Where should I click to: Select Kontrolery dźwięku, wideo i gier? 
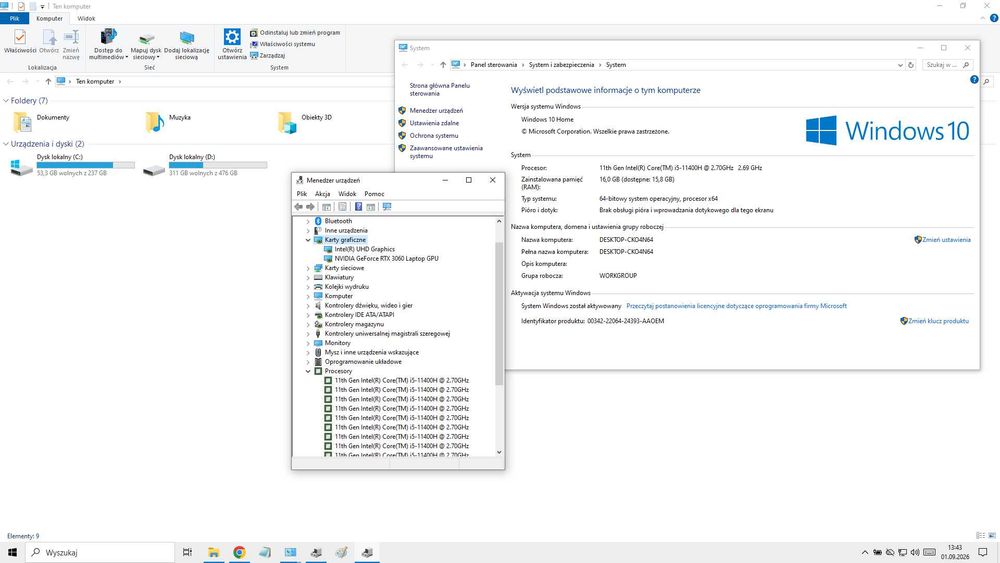click(x=368, y=305)
